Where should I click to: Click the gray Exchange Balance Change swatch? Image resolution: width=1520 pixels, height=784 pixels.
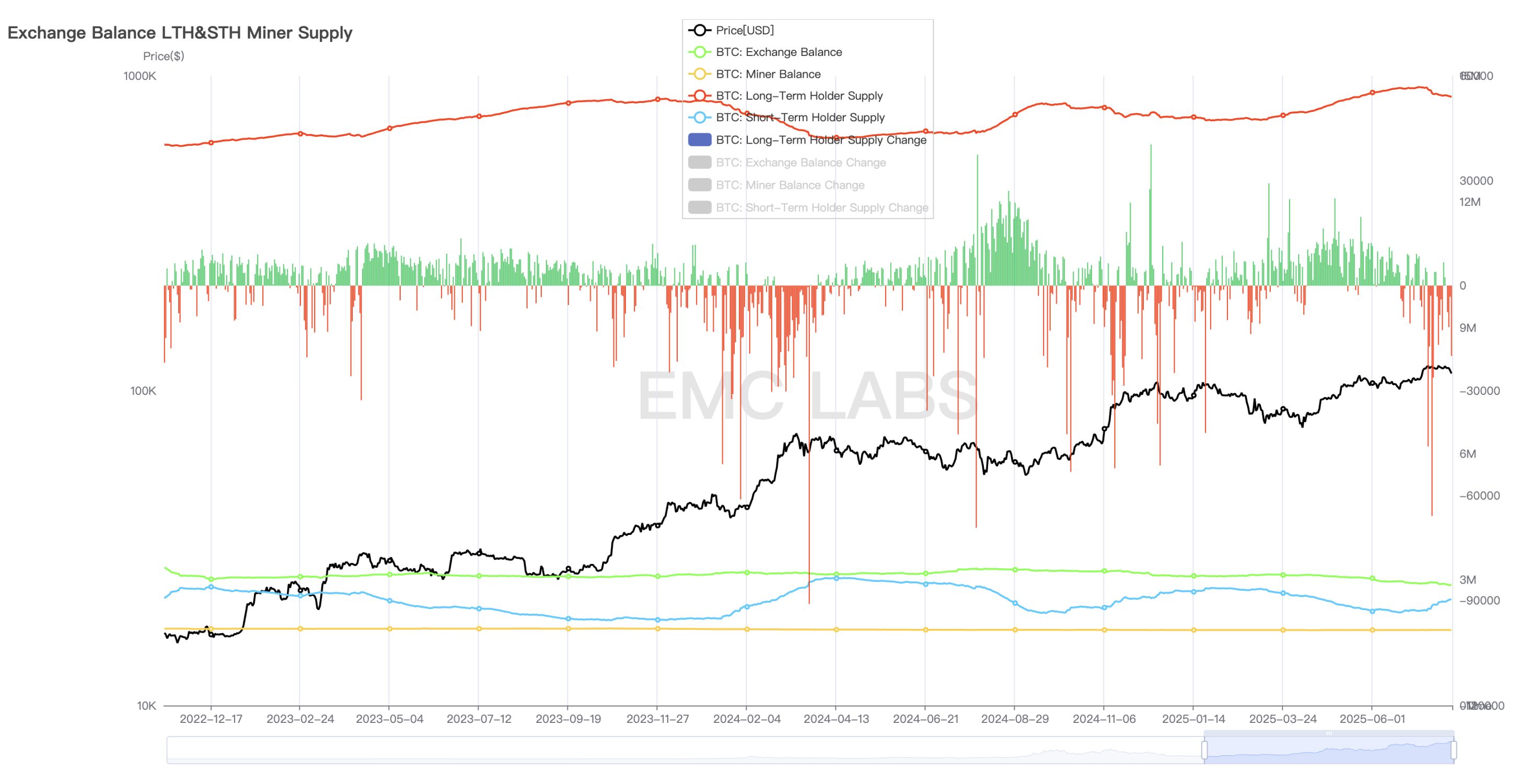[x=700, y=162]
